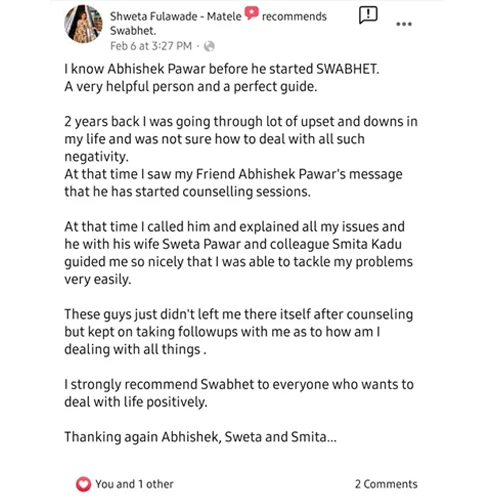Viewport: 500px width, 500px height.
Task: Open Shweta Fulawade - Matele profile name
Action: coord(176,16)
